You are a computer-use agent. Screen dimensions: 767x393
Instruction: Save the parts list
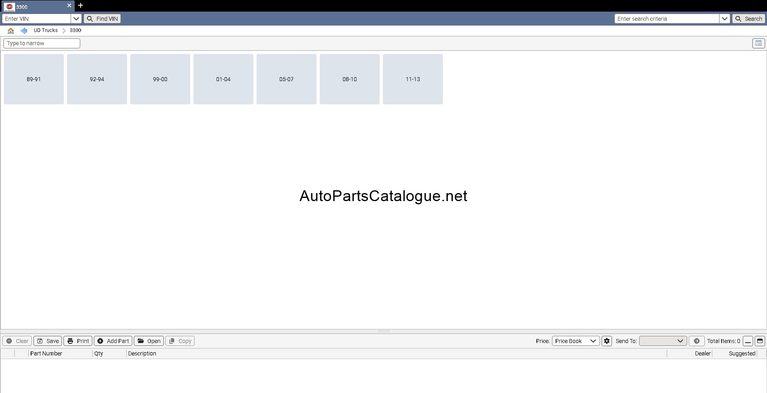(x=47, y=341)
